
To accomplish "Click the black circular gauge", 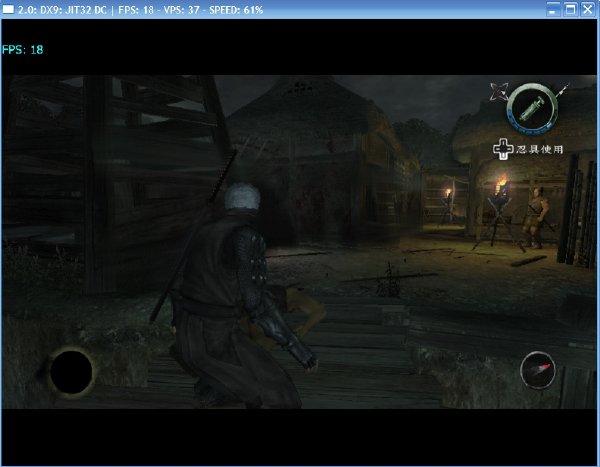I will [71, 371].
